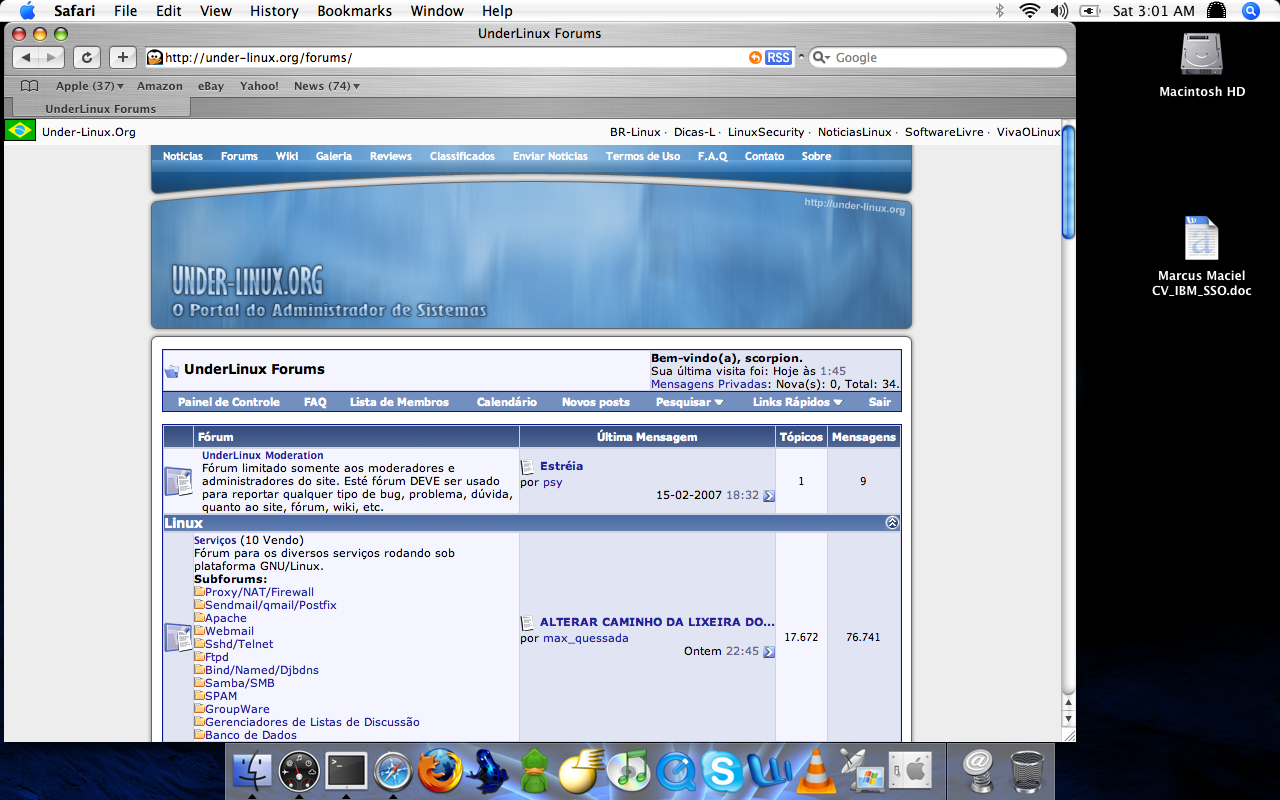
Task: Launch Skype from the Dock
Action: coord(722,771)
